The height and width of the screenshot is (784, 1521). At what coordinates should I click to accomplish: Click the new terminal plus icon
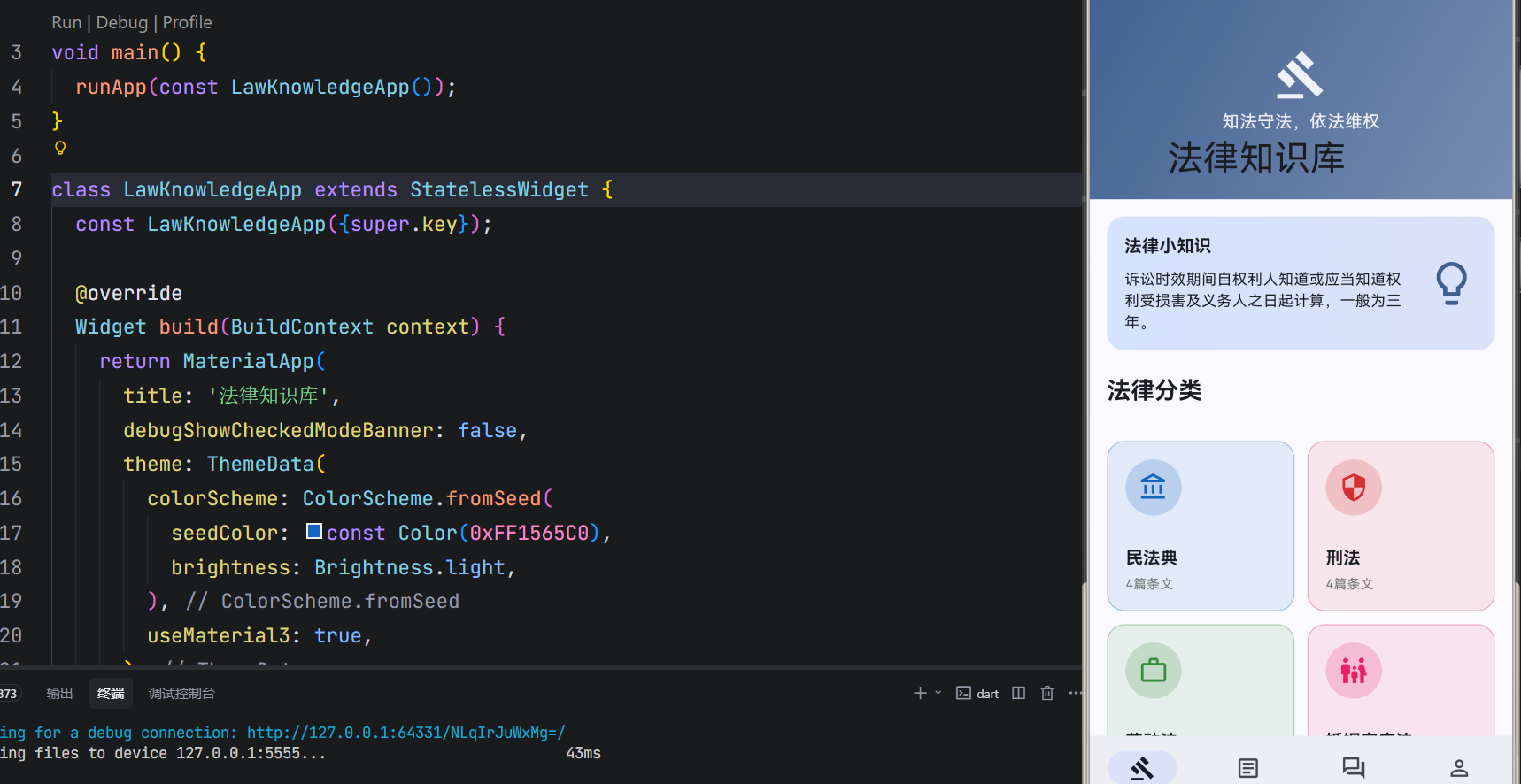(x=920, y=693)
